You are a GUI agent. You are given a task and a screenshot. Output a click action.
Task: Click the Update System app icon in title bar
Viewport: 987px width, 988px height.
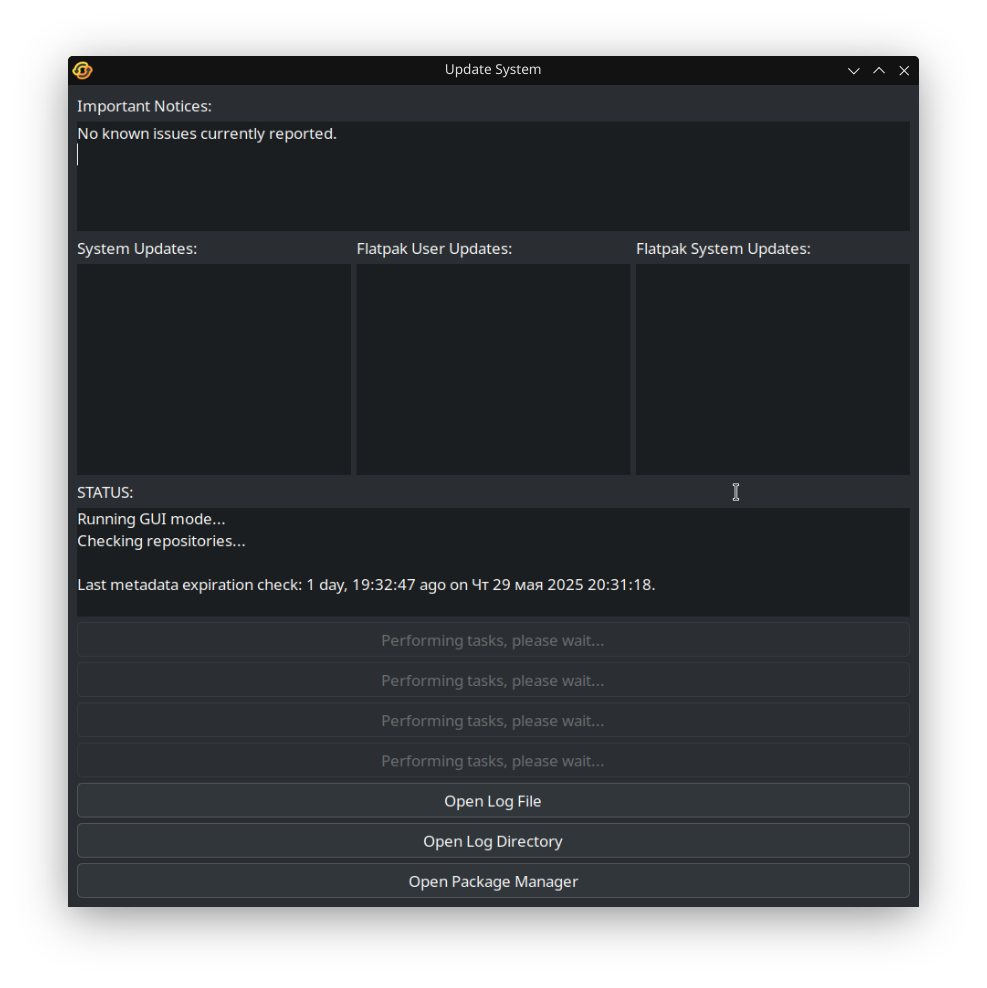[83, 71]
